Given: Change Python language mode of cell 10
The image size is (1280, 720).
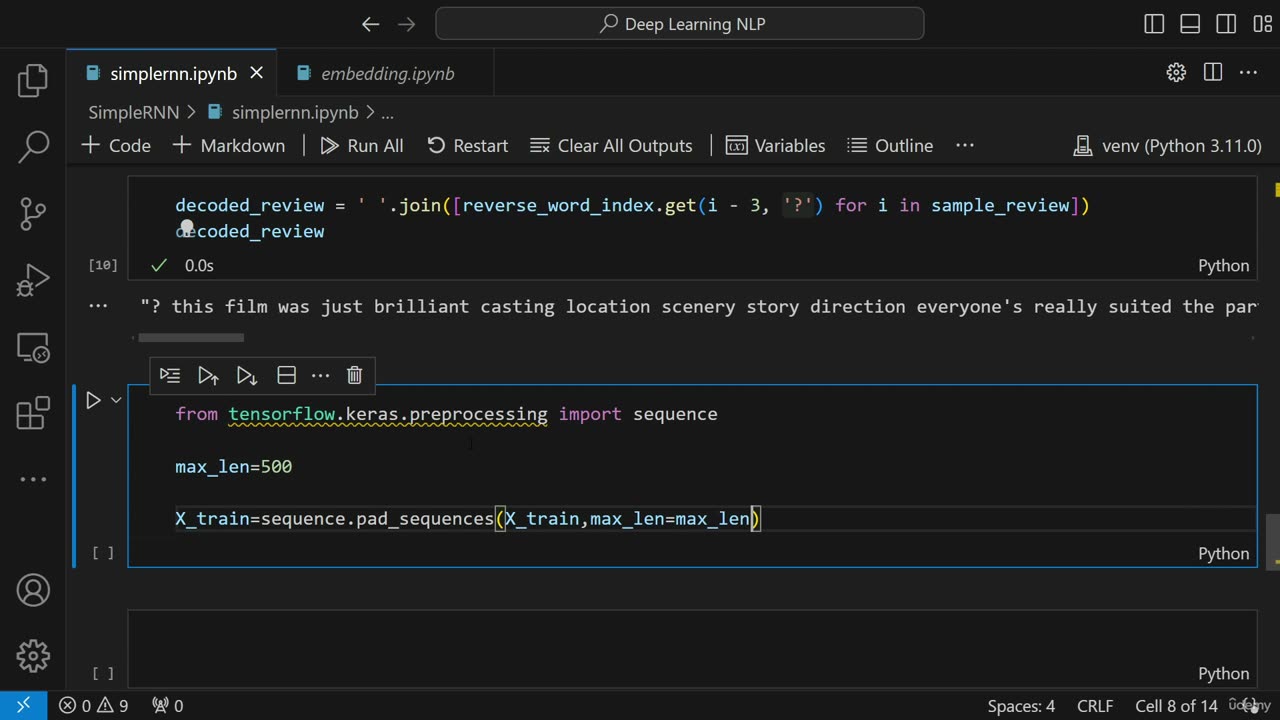Looking at the screenshot, I should click(x=1223, y=265).
